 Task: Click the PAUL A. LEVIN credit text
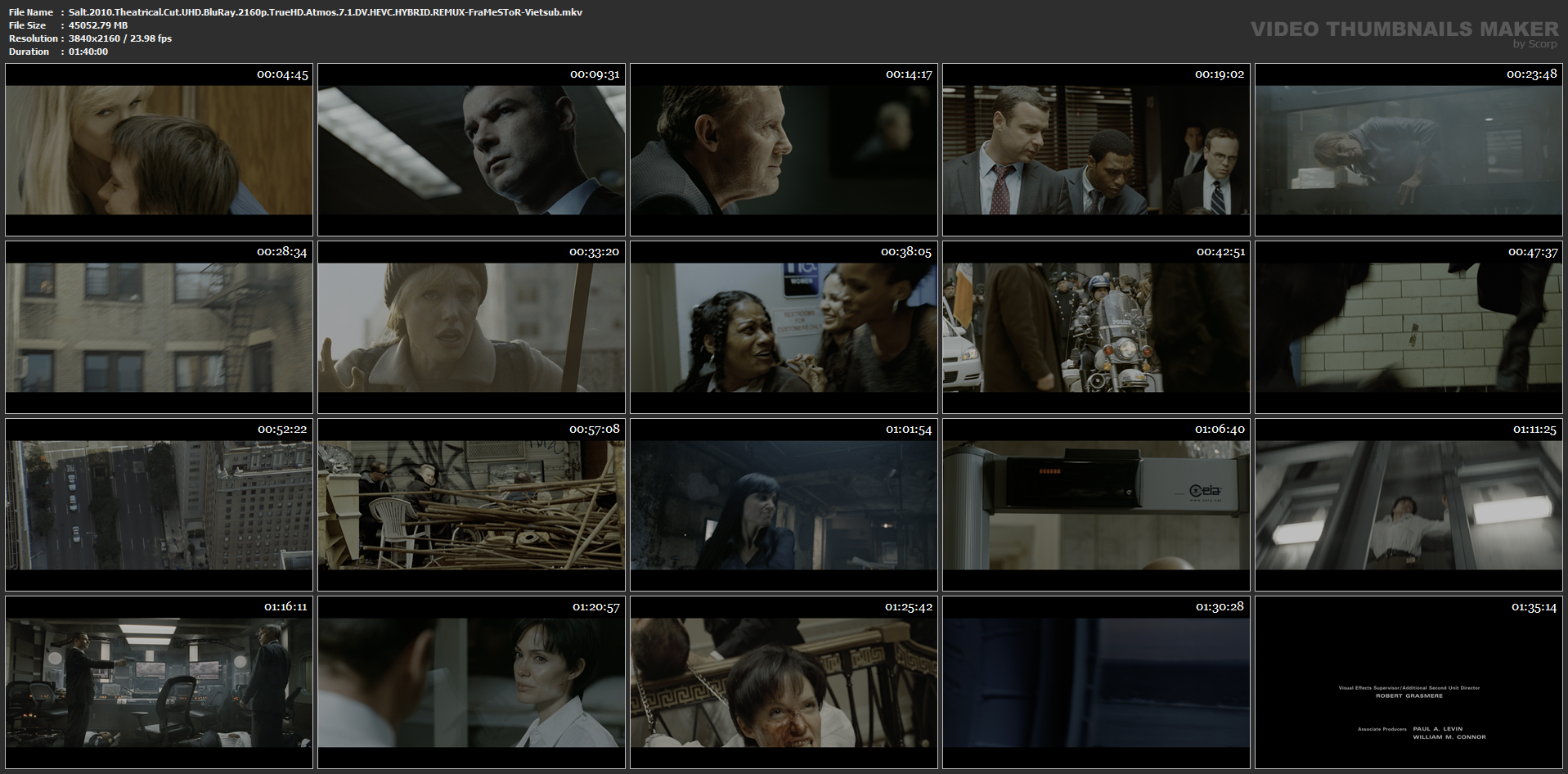point(1438,729)
